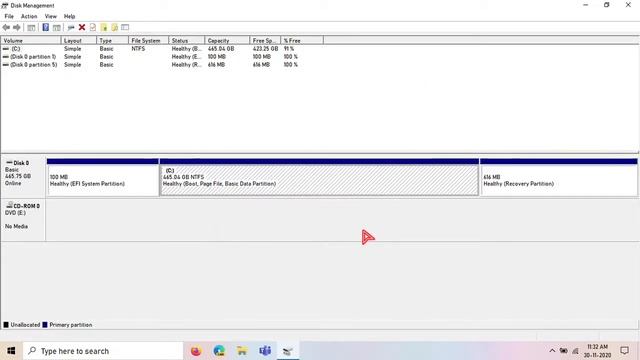Click the red X Delete toolbar icon
This screenshot has height=360, width=640.
coord(82,27)
